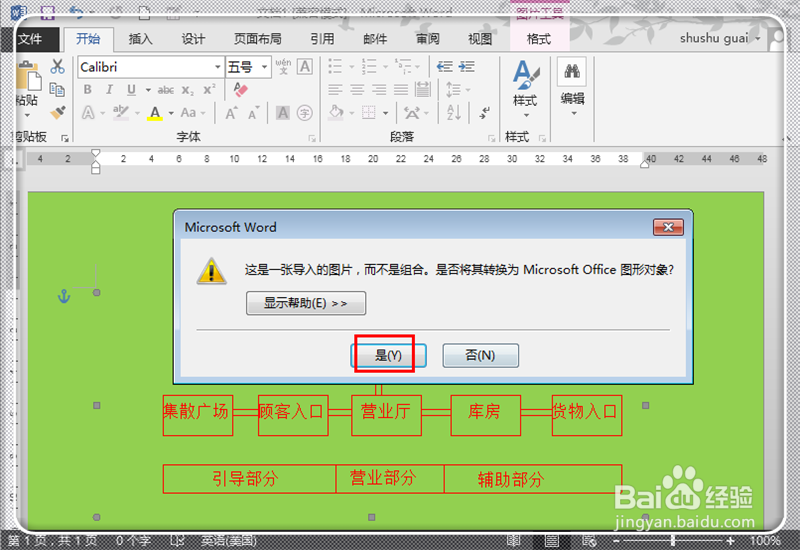Image resolution: width=800 pixels, height=550 pixels.
Task: Open shushu guai account menu
Action: point(719,38)
